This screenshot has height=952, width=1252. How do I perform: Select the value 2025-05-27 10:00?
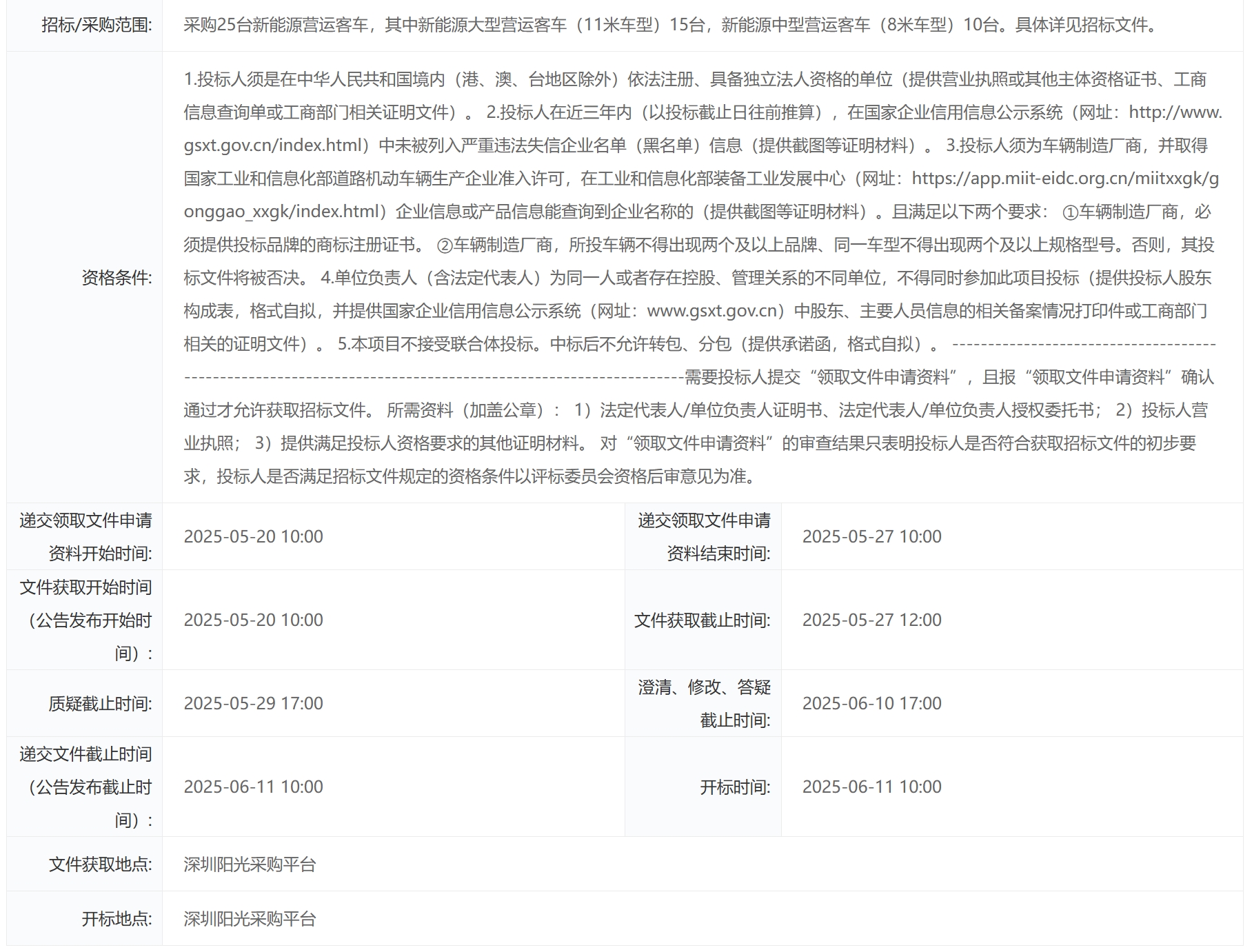click(872, 537)
